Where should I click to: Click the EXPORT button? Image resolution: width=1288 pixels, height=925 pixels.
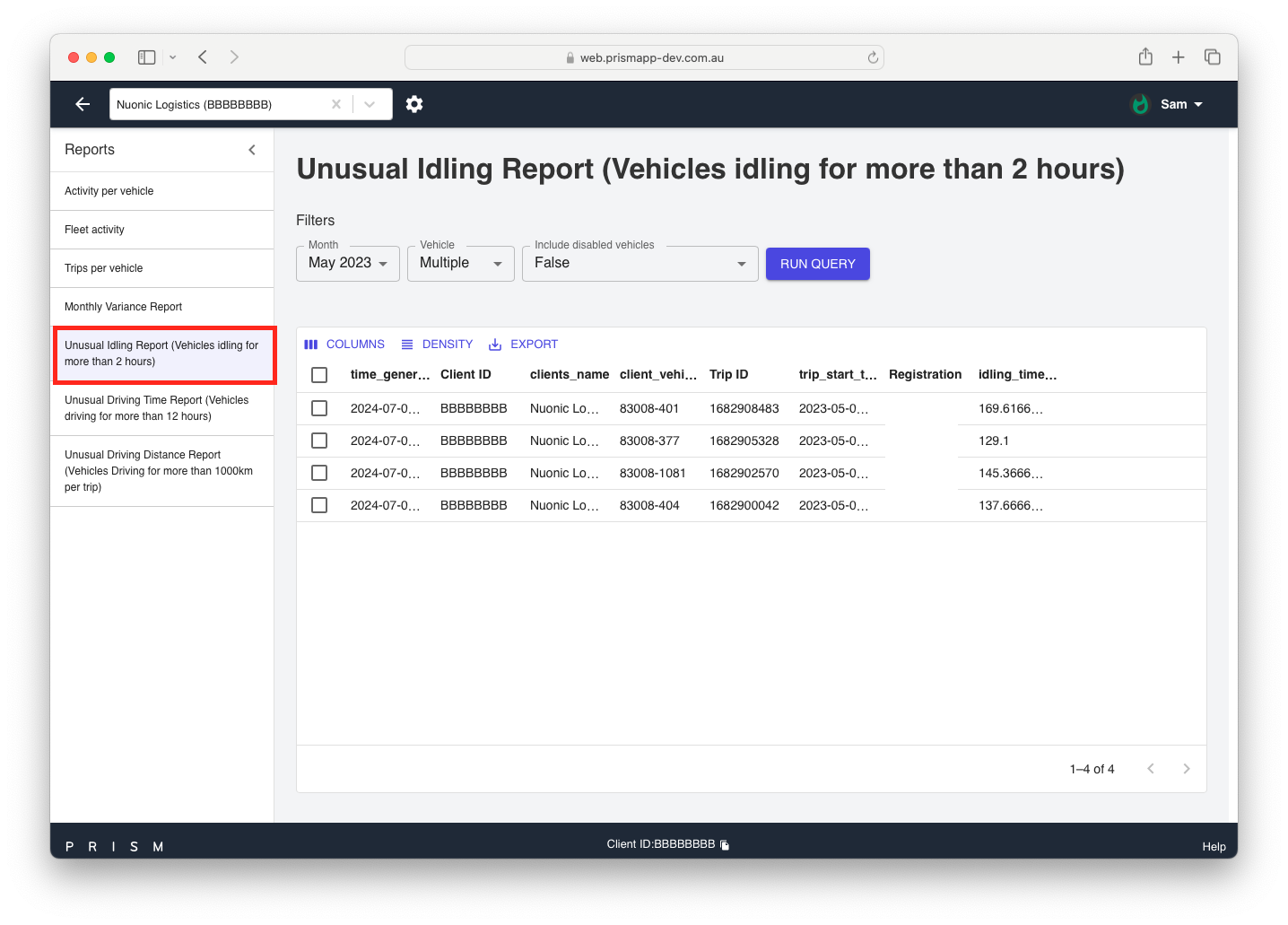pyautogui.click(x=524, y=345)
